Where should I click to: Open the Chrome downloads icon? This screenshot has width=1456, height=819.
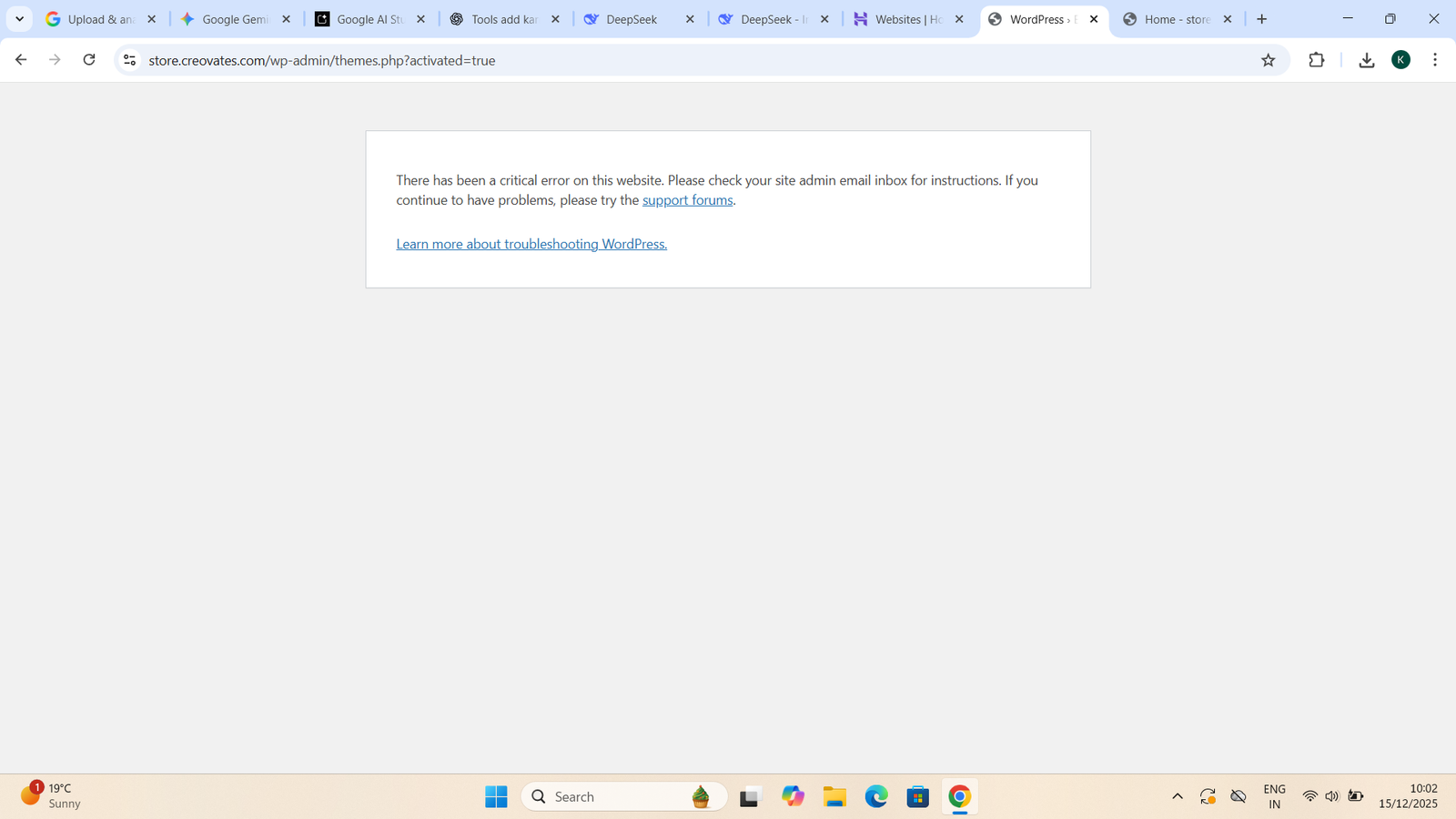(x=1366, y=60)
